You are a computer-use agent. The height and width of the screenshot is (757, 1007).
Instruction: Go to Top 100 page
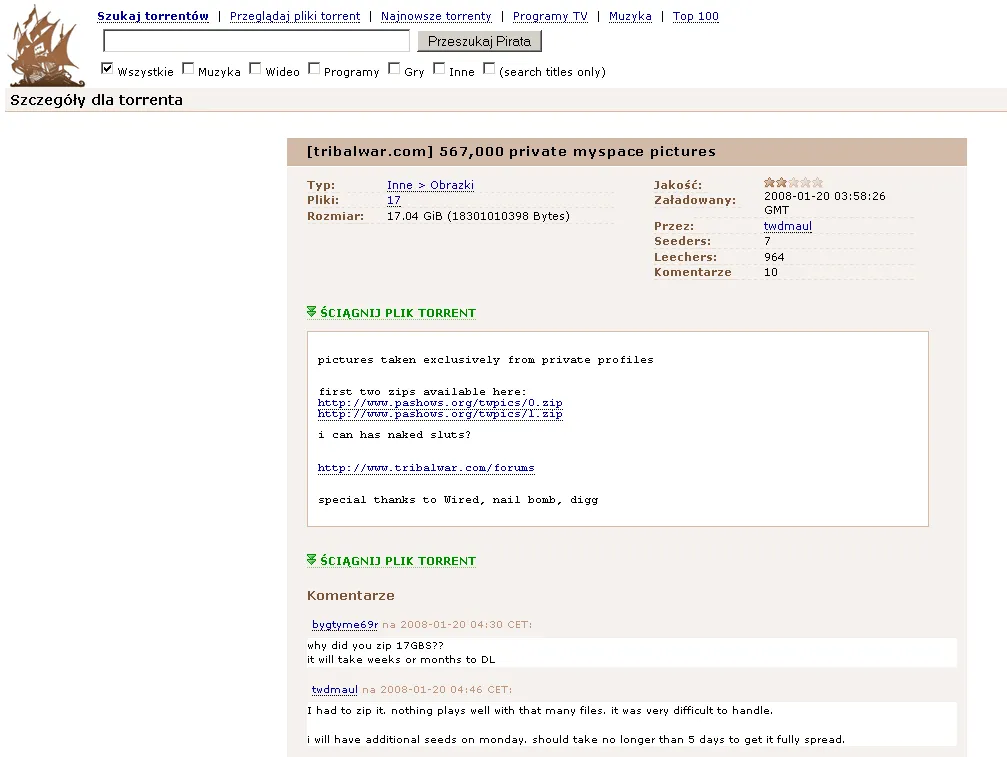(695, 17)
